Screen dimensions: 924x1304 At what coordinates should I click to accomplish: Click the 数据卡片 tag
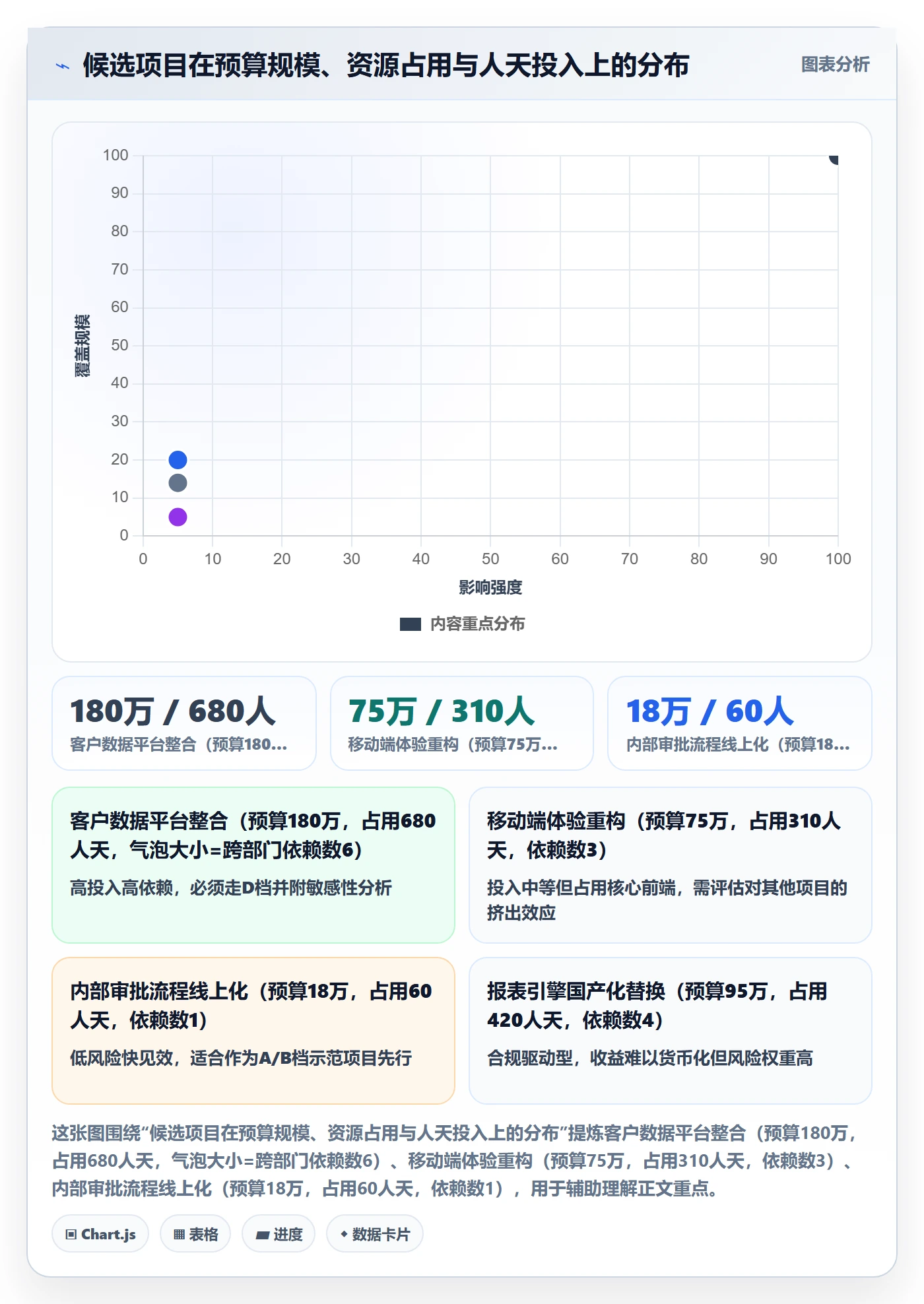375,1234
